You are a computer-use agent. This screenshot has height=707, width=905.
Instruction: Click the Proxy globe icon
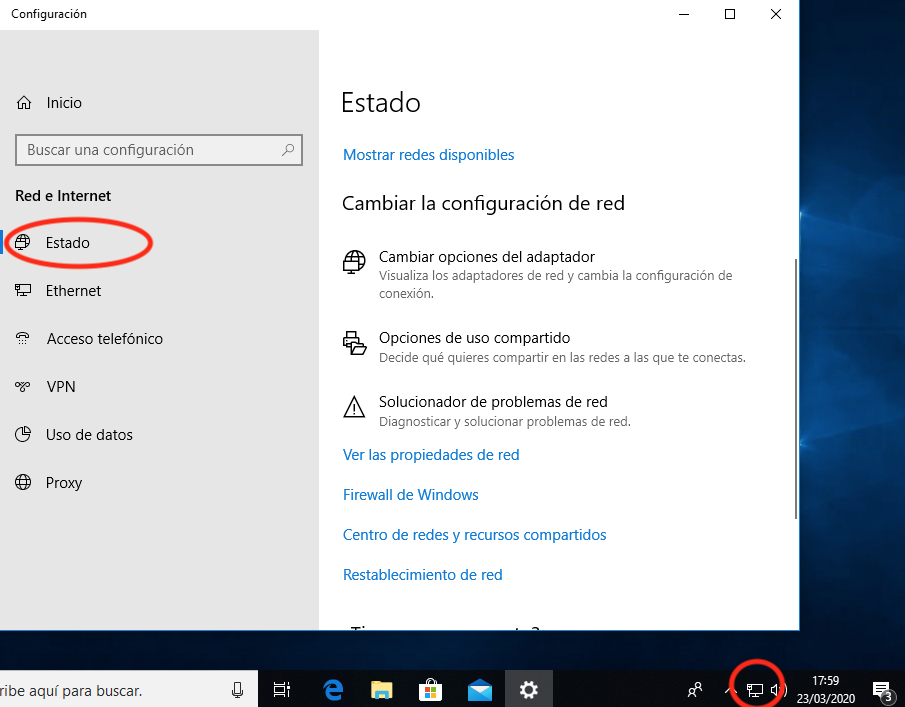(x=23, y=482)
